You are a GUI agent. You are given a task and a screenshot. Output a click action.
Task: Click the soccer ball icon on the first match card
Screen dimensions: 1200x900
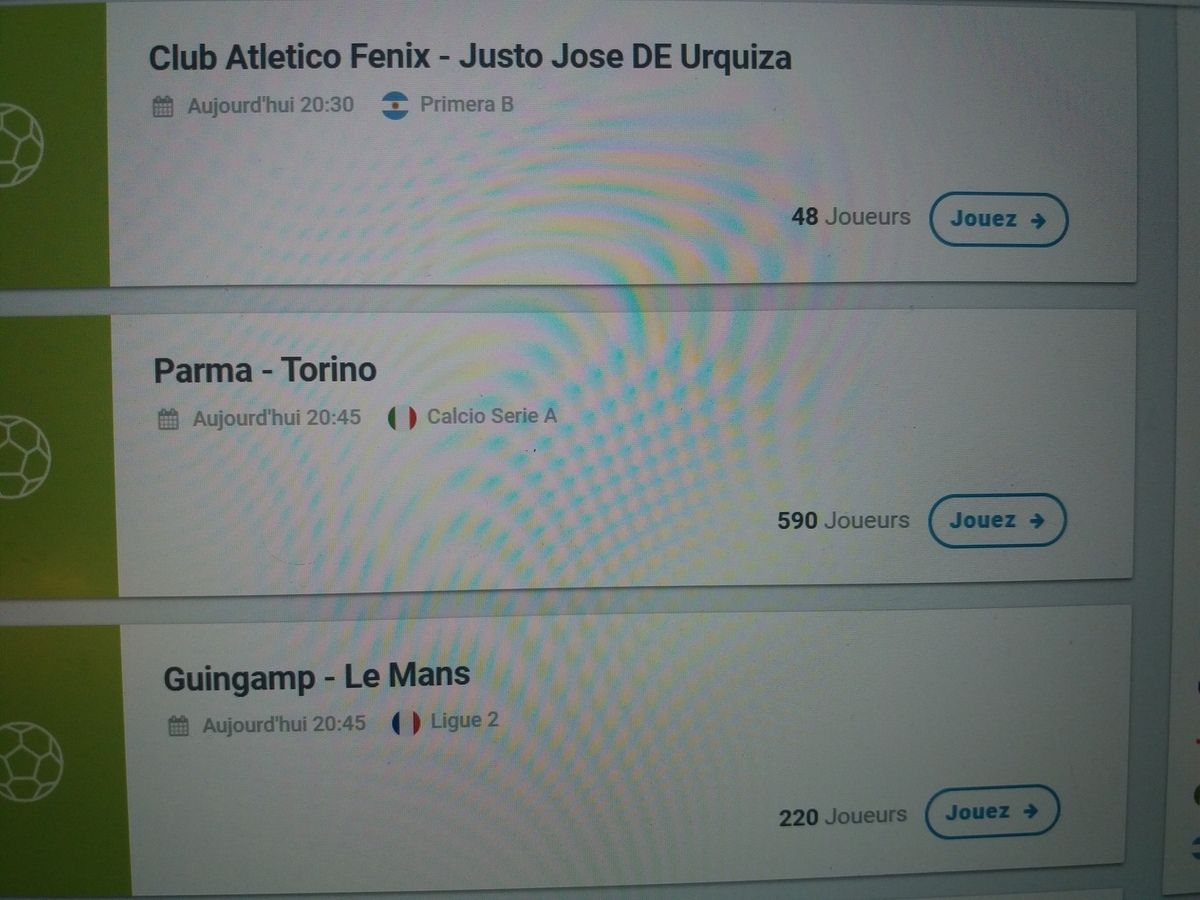point(17,145)
